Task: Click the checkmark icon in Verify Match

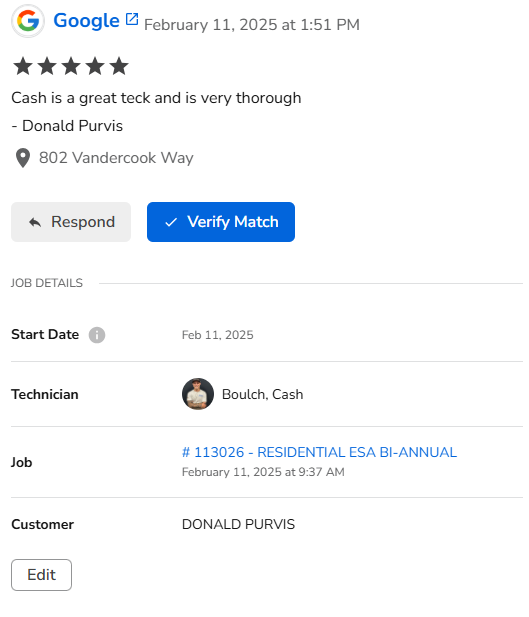Action: [x=171, y=222]
